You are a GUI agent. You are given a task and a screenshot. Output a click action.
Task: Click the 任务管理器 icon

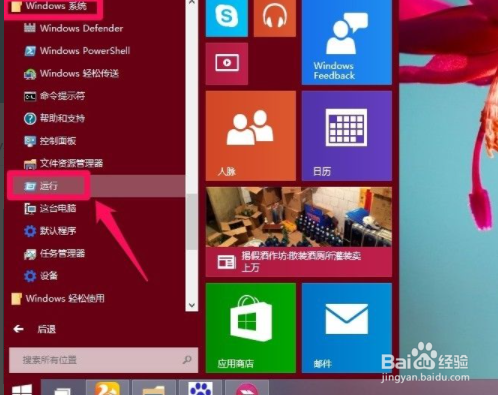(30, 254)
